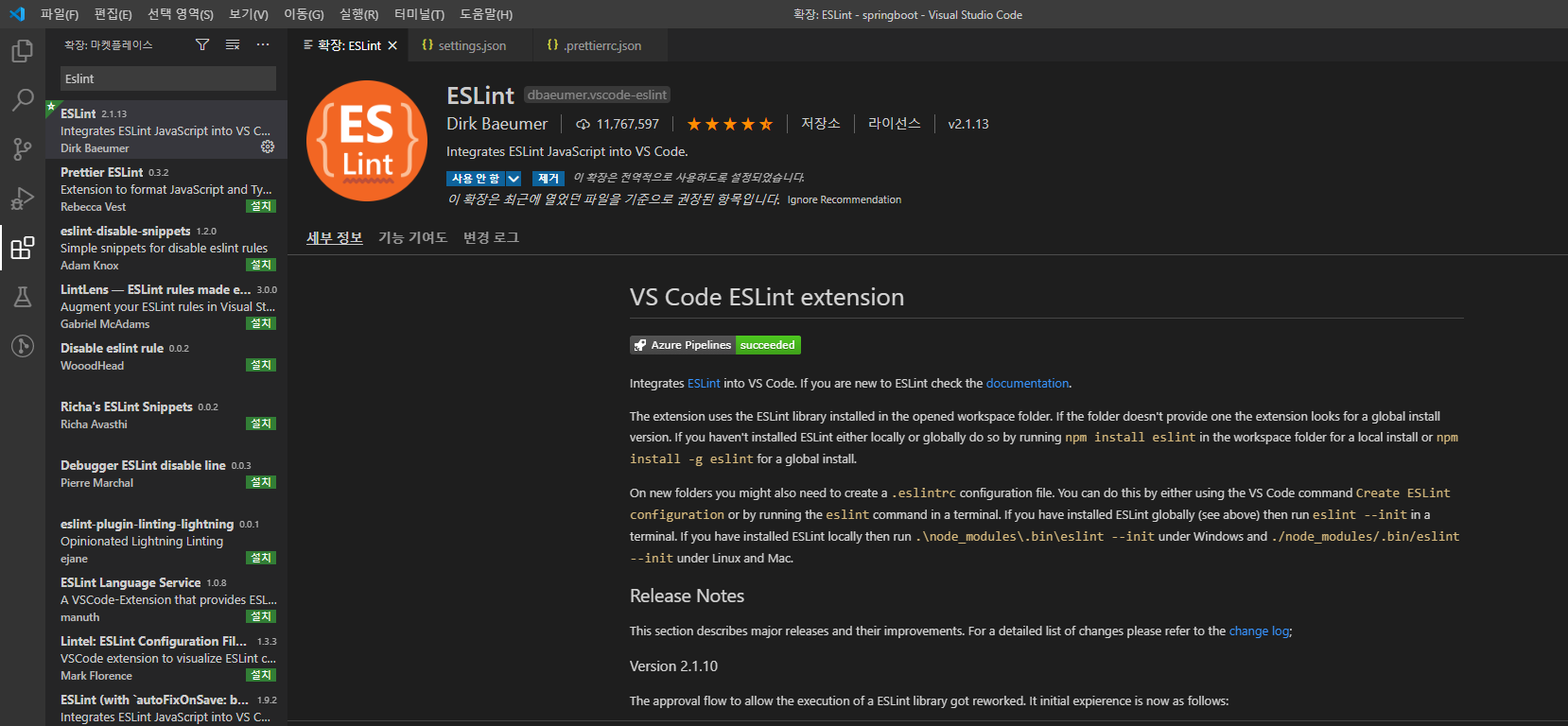Install ESLint Language Service extension

click(x=261, y=616)
